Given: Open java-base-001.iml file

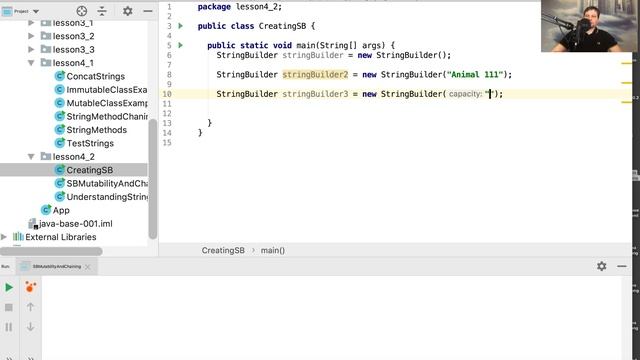Looking at the screenshot, I should pyautogui.click(x=76, y=224).
